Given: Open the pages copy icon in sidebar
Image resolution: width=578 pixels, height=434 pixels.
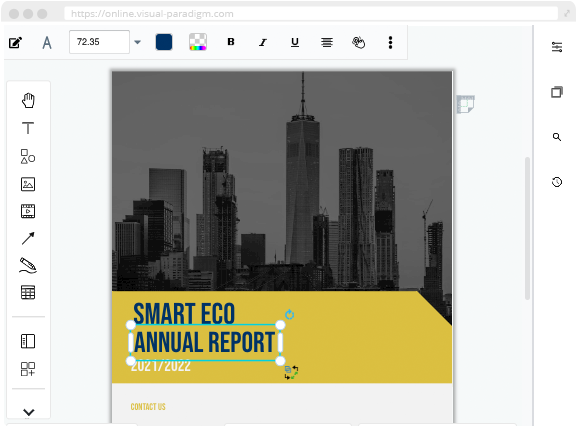Looking at the screenshot, I should (557, 92).
